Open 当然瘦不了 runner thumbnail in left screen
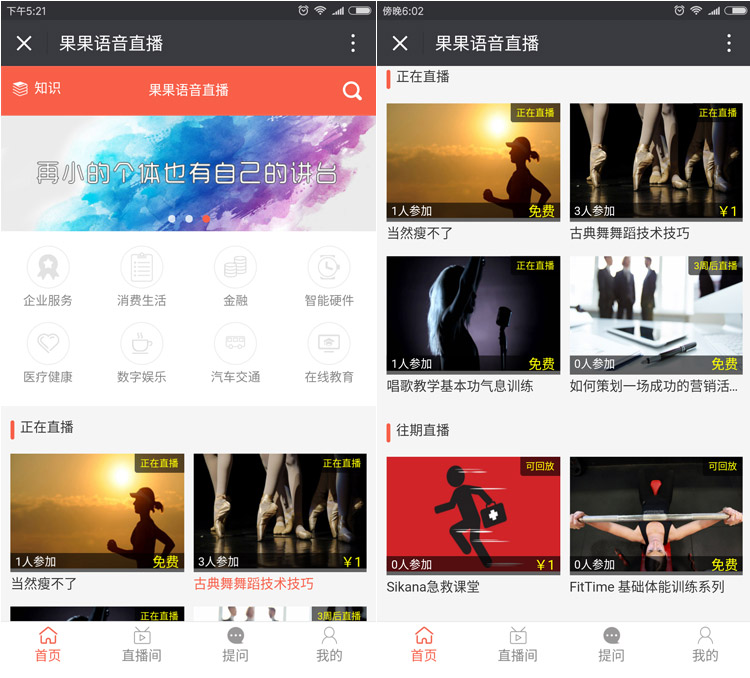 (x=97, y=512)
